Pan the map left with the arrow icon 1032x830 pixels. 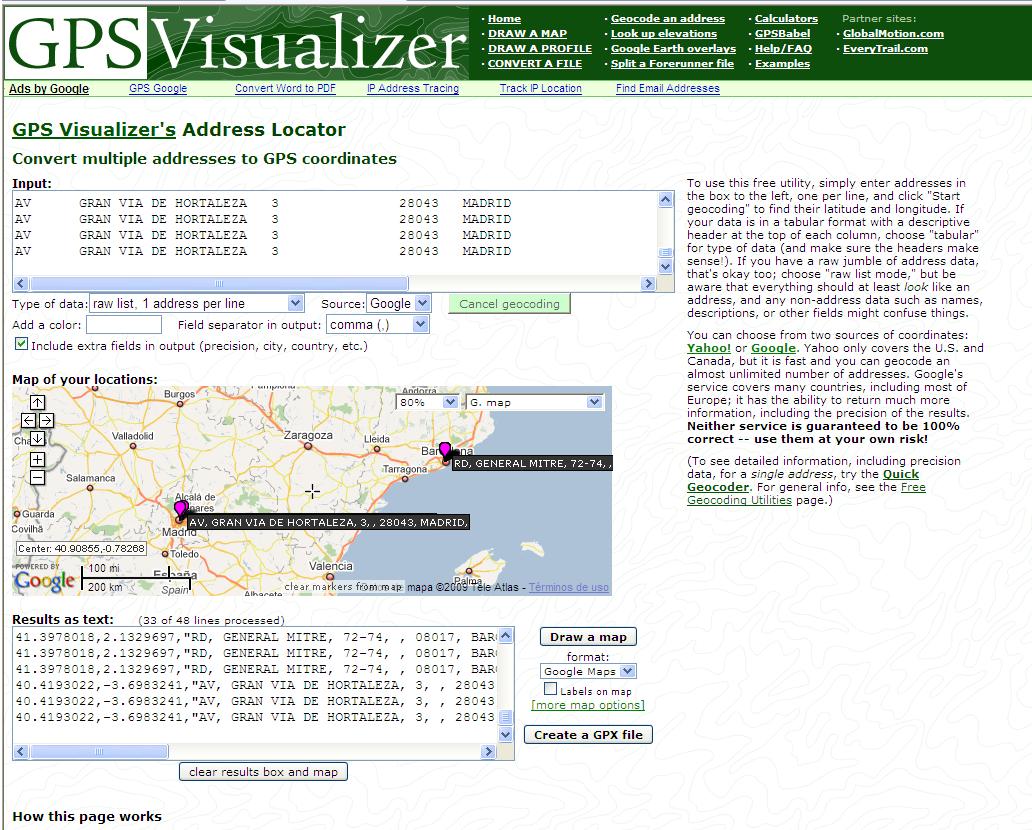(29, 421)
